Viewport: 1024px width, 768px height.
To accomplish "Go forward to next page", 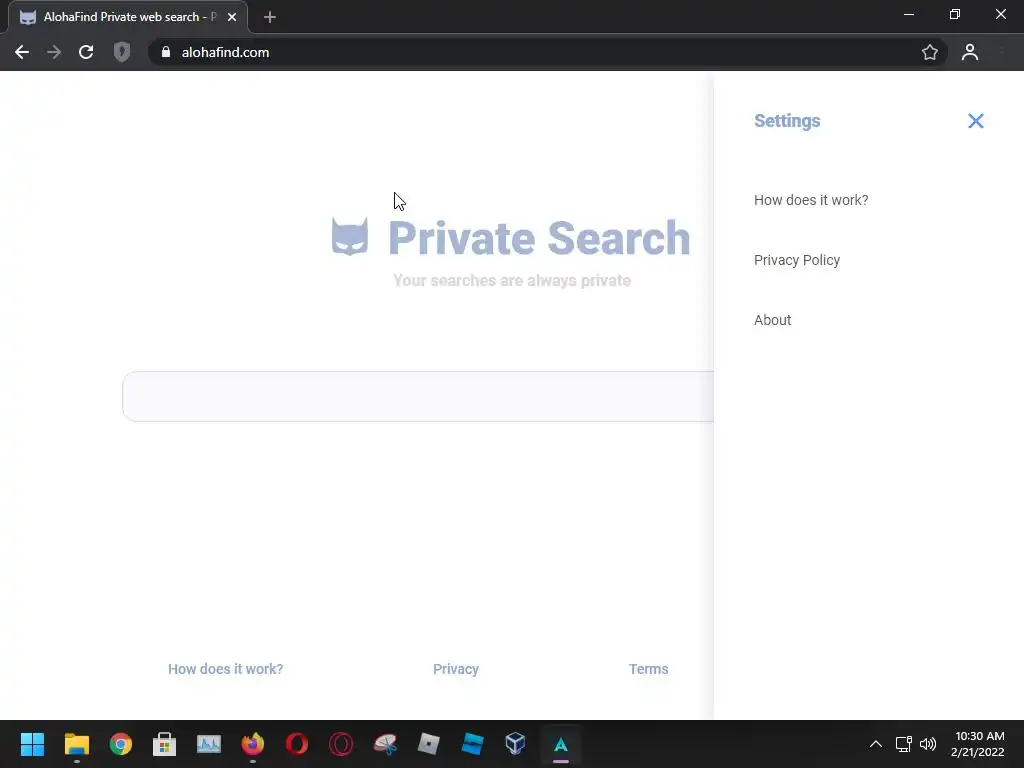I will tap(54, 52).
